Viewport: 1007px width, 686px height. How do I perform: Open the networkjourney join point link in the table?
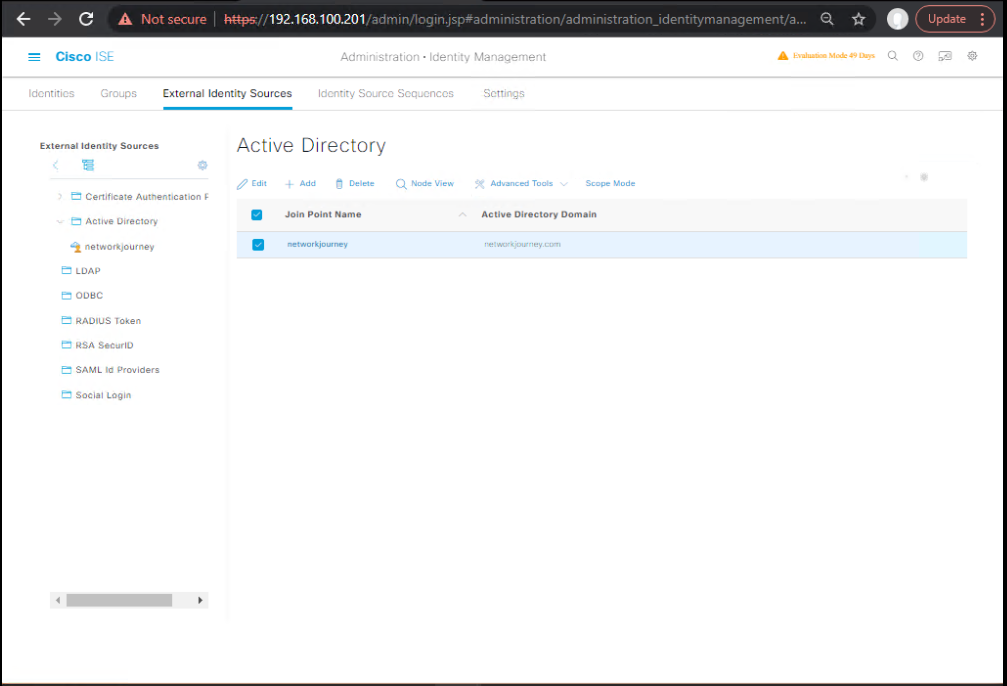317,245
